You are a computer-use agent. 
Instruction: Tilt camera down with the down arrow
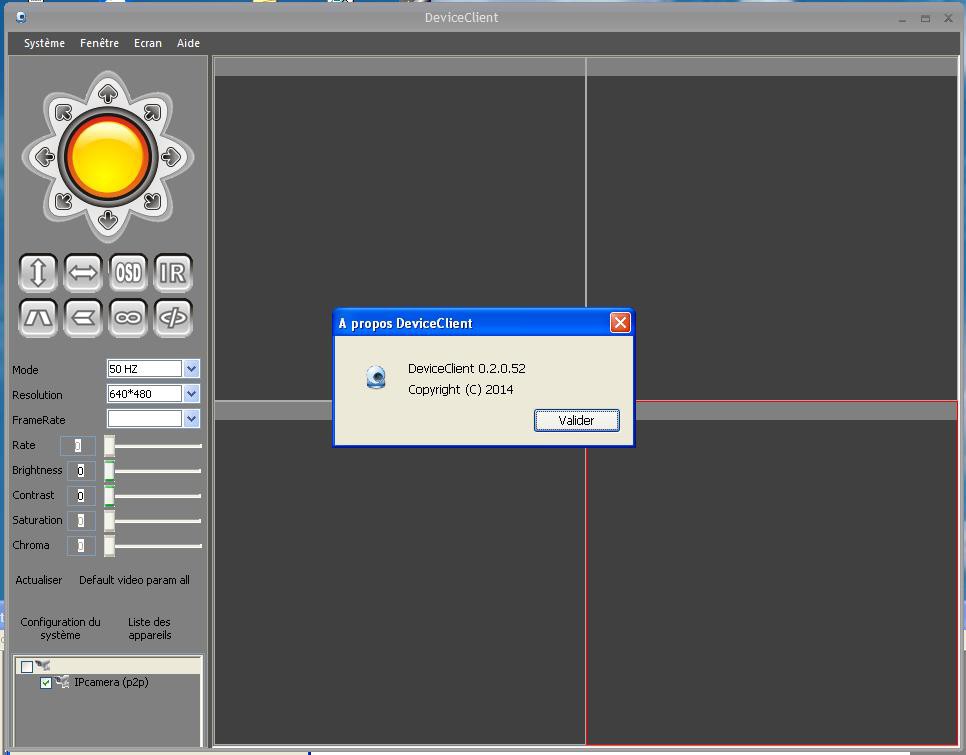(x=108, y=219)
